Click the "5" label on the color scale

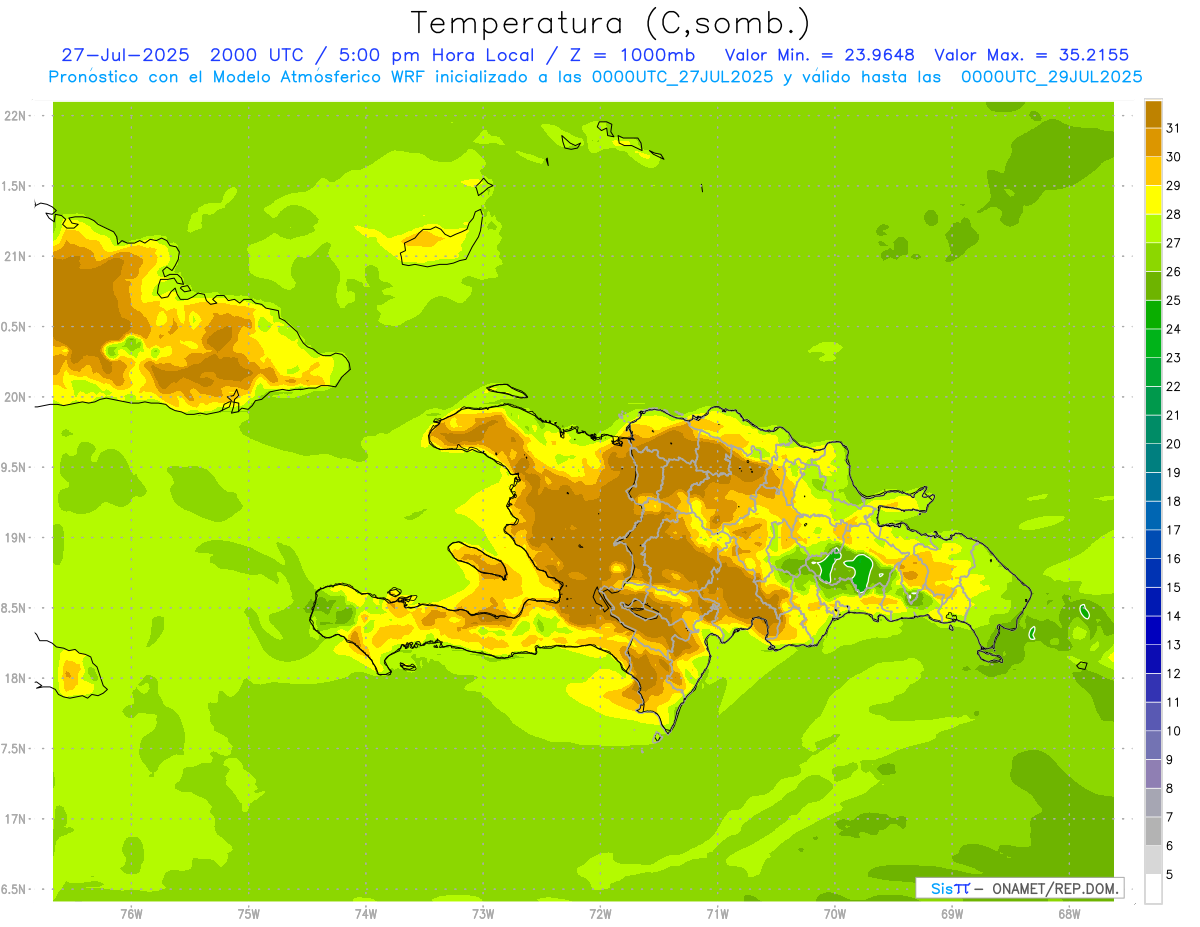coord(1170,875)
